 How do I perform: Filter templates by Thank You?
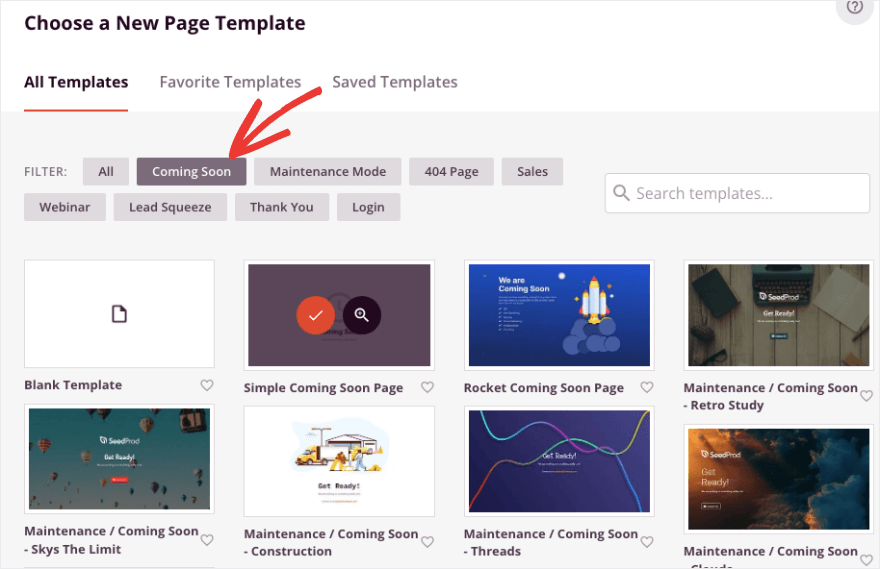click(282, 207)
